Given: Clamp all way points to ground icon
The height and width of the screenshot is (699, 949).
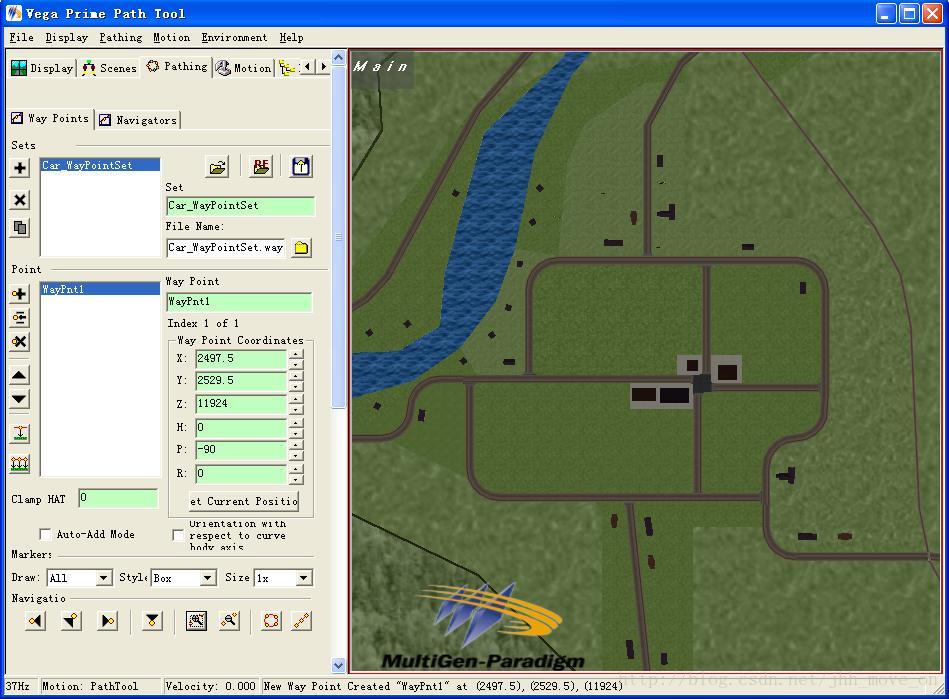Looking at the screenshot, I should [19, 464].
